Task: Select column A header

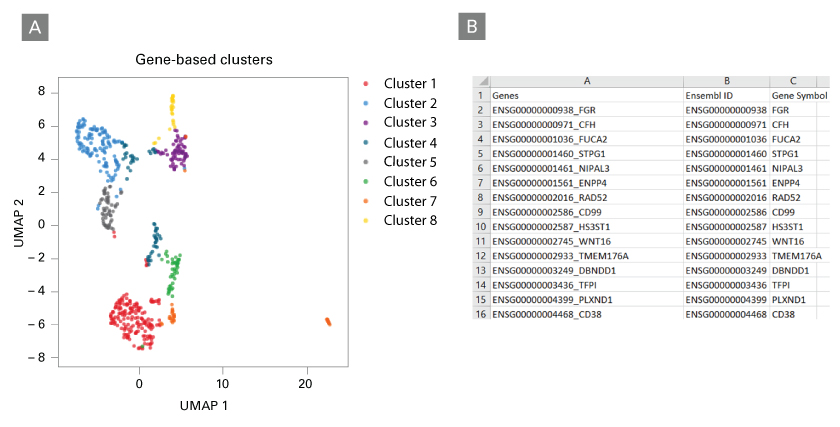Action: pyautogui.click(x=587, y=81)
